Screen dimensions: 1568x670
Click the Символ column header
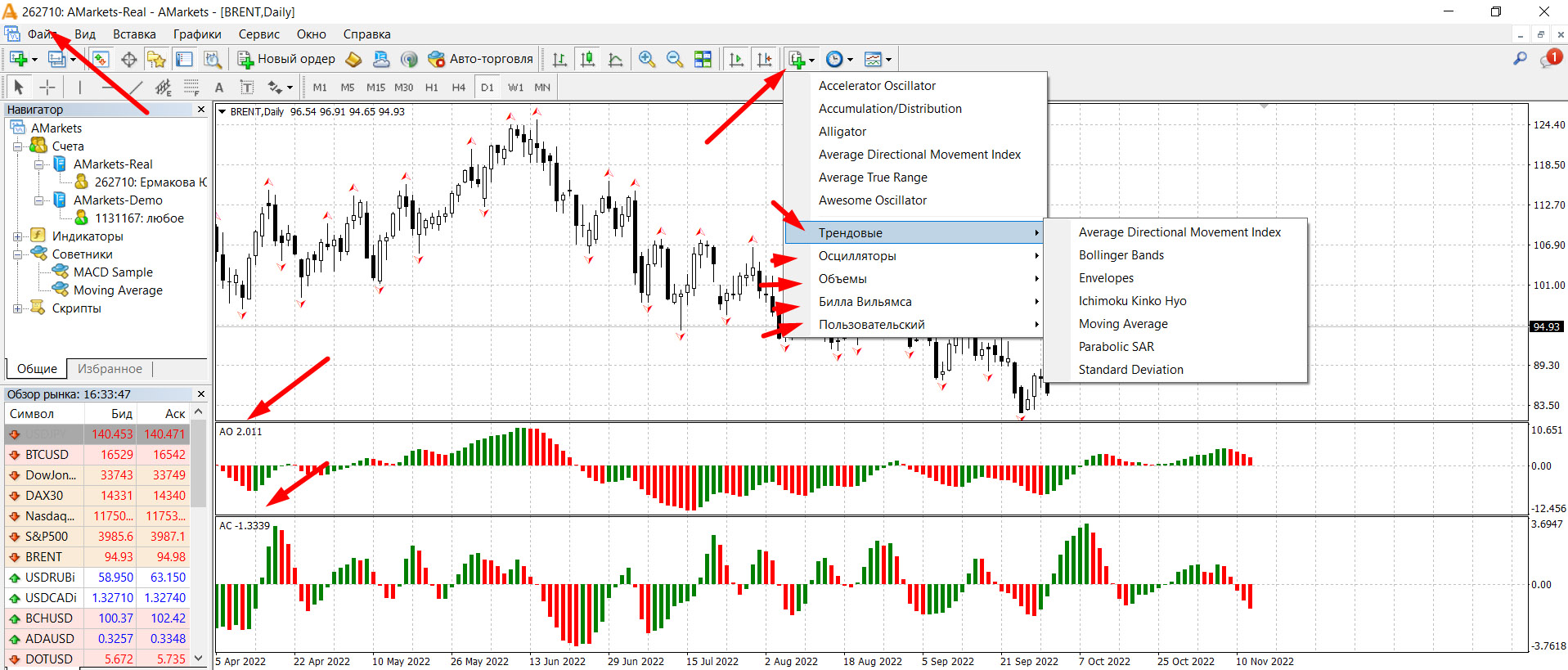coord(43,414)
